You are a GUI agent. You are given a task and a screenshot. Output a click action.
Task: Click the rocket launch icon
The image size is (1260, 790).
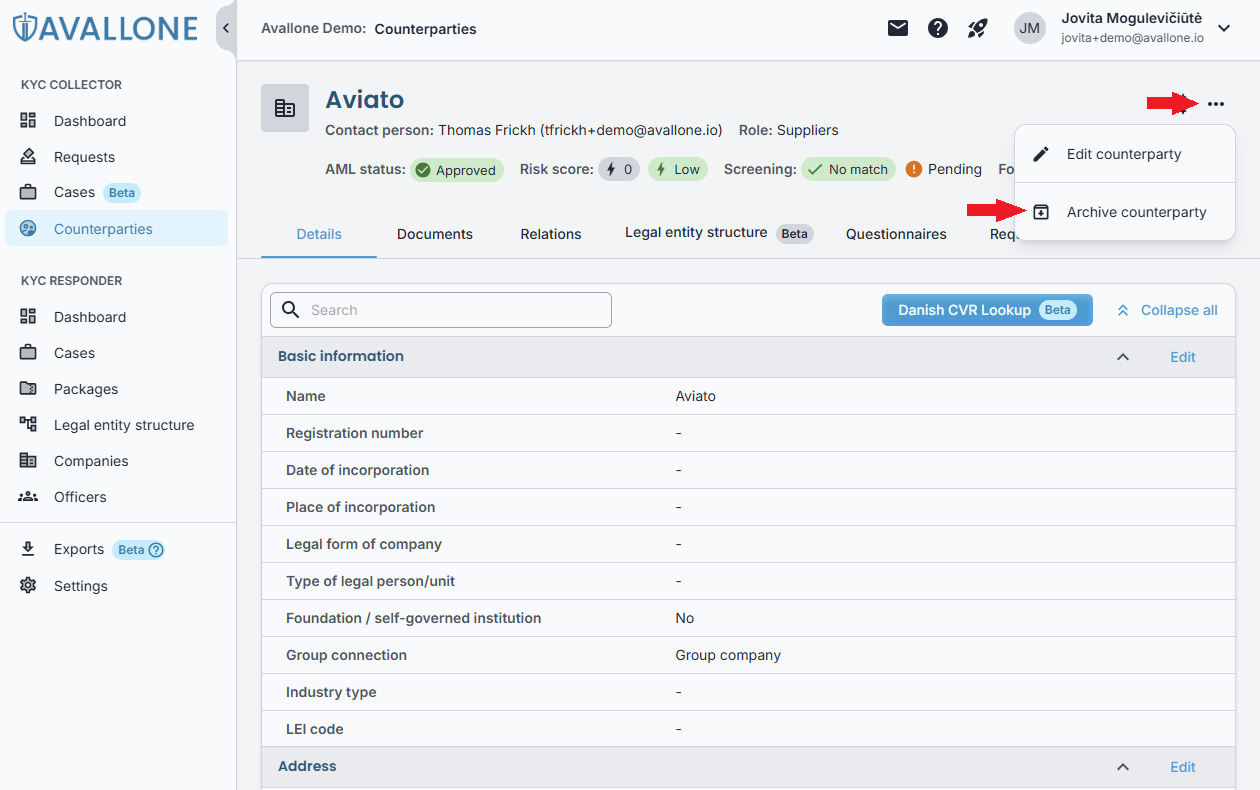point(978,28)
